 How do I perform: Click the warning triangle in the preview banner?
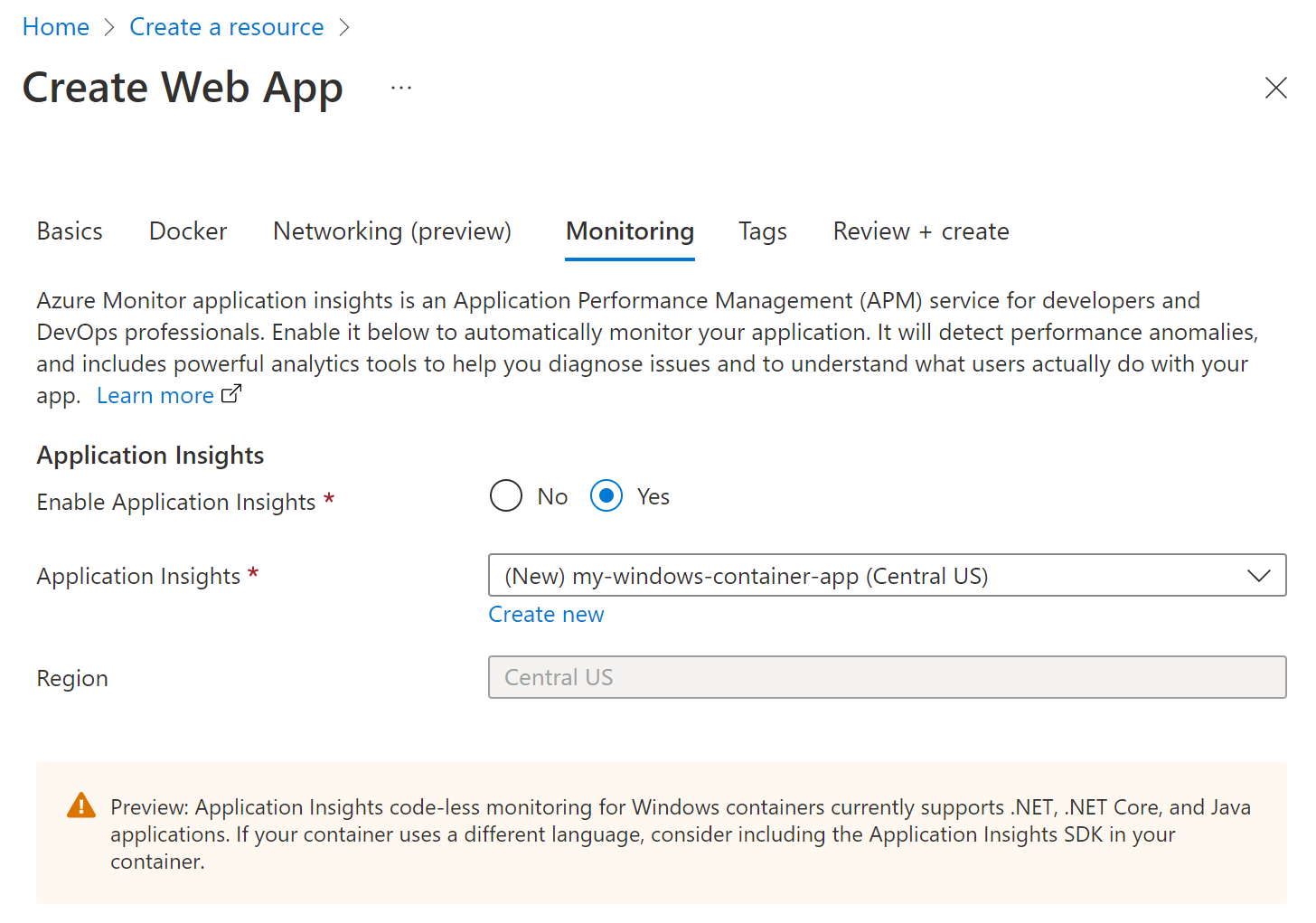(x=80, y=805)
